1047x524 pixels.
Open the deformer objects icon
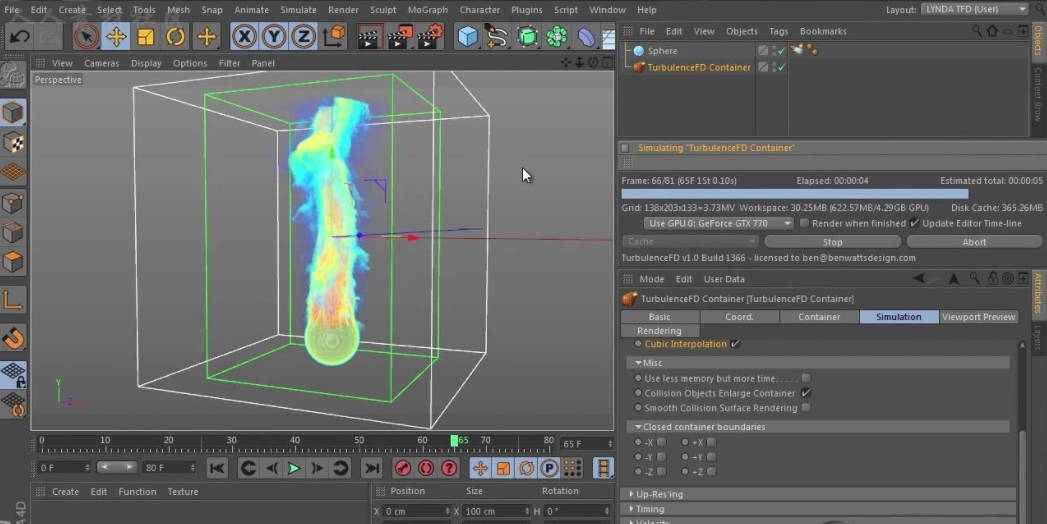coord(586,36)
